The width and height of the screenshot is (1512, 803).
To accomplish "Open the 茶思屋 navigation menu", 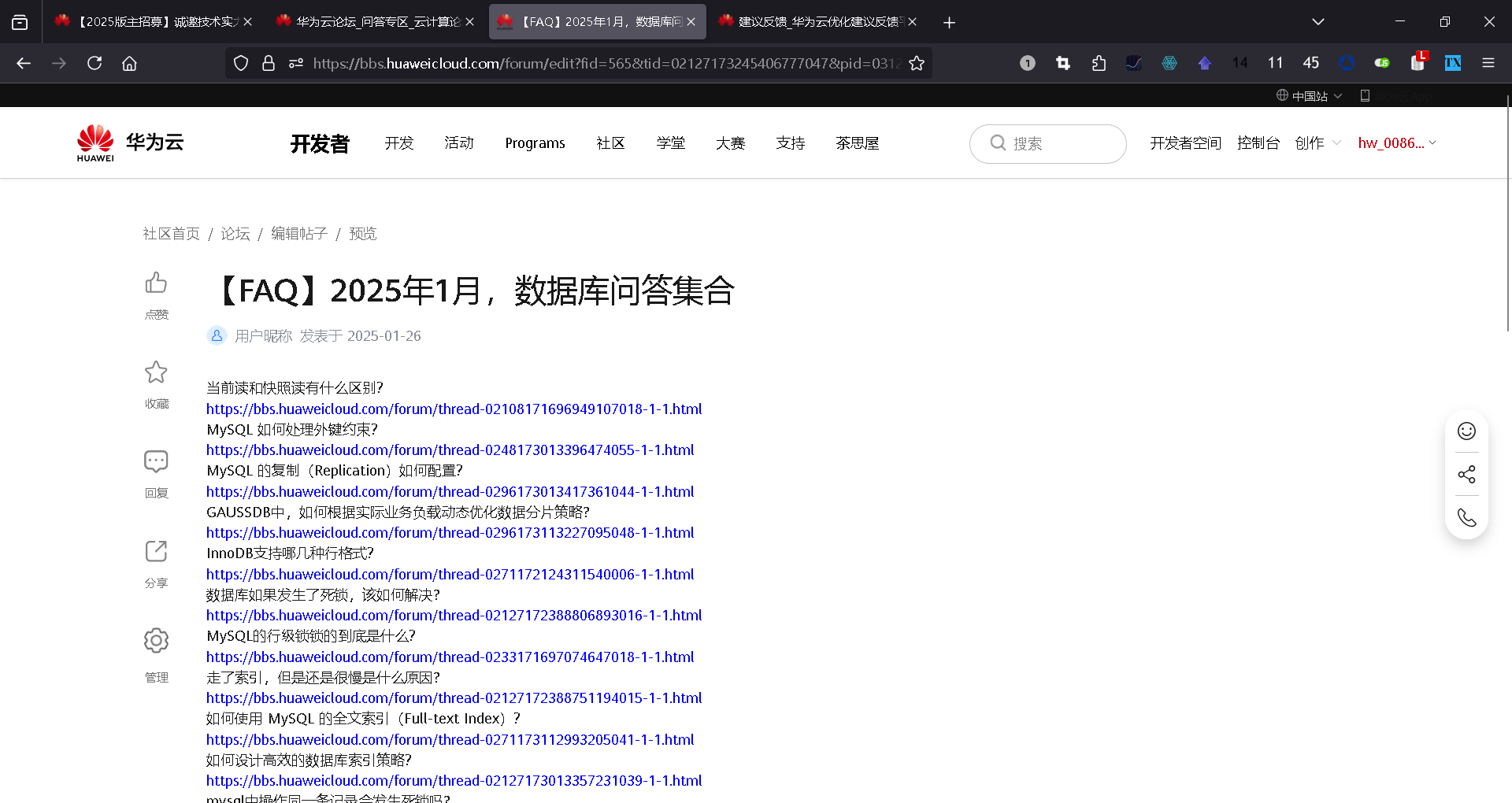I will pos(858,143).
